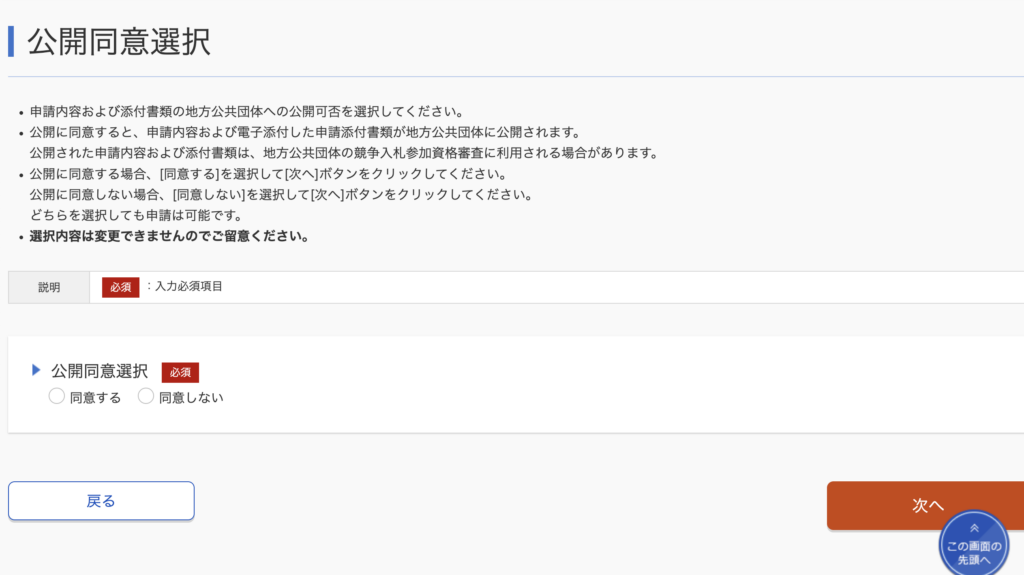Proceed with the orange 次へ button
The width and height of the screenshot is (1024, 575).
[x=925, y=505]
